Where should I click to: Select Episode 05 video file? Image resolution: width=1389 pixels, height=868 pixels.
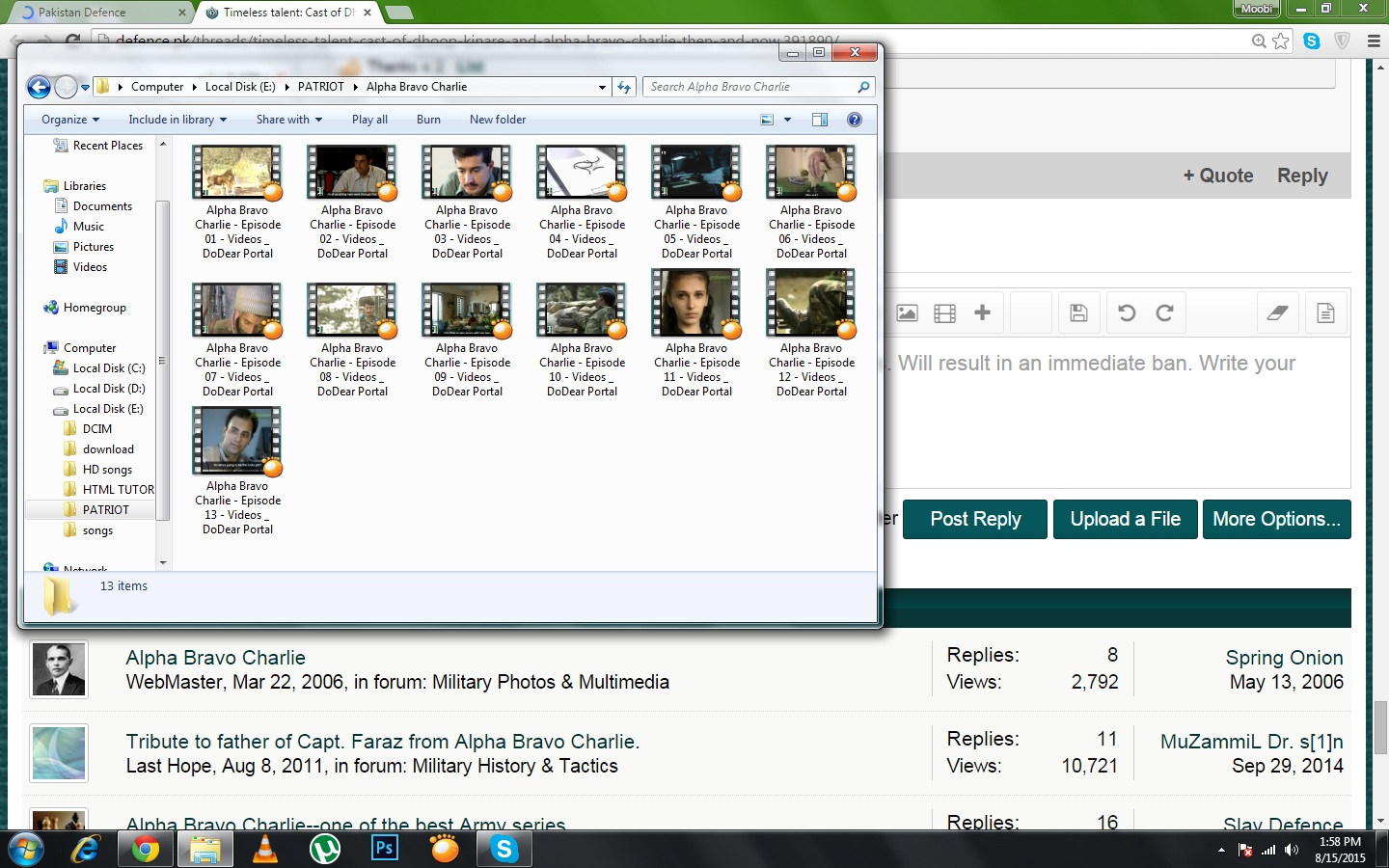(x=696, y=203)
